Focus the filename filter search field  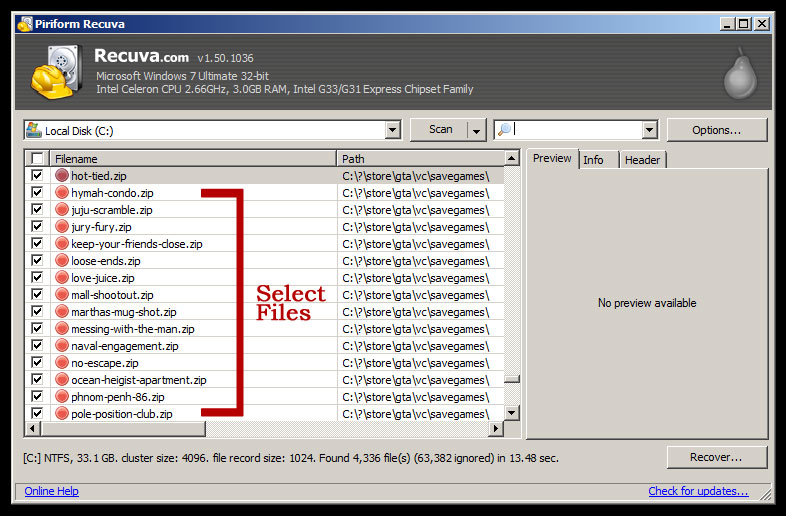[x=576, y=130]
